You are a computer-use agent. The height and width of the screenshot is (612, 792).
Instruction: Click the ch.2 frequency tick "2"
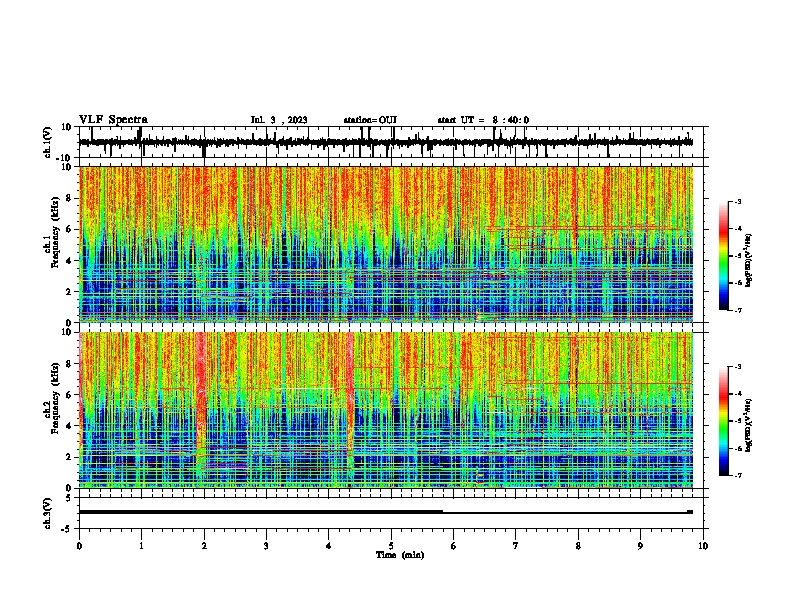(69, 457)
